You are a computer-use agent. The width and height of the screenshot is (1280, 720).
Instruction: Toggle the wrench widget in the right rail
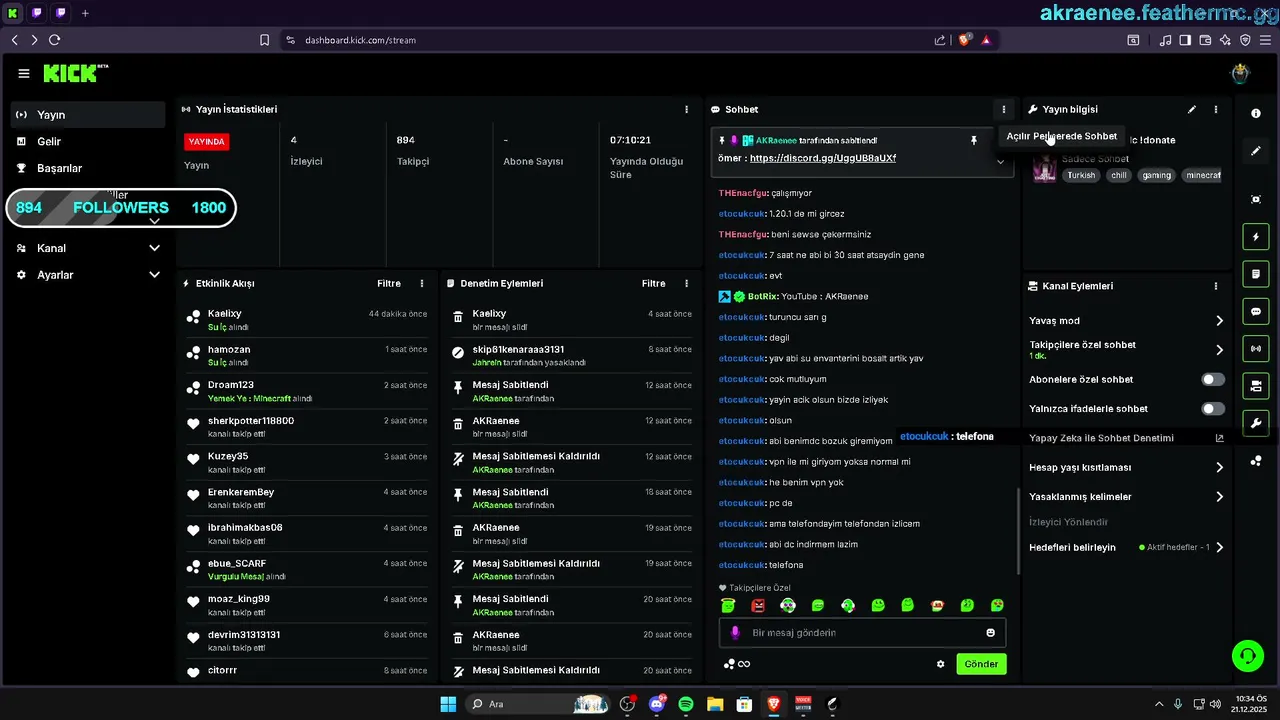[x=1256, y=423]
